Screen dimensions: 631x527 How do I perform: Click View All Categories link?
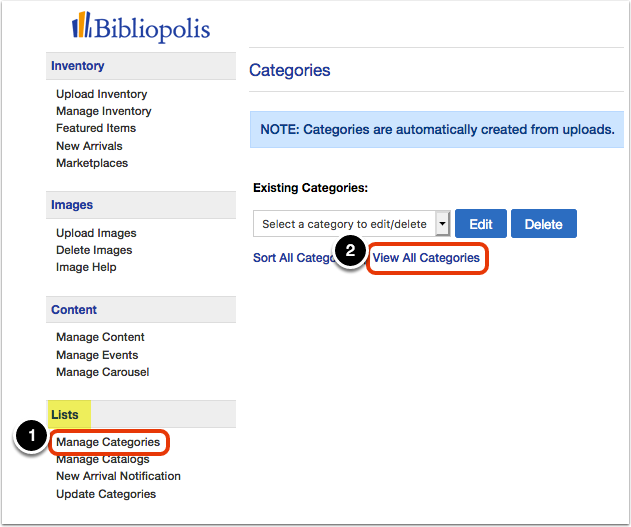pyautogui.click(x=426, y=257)
